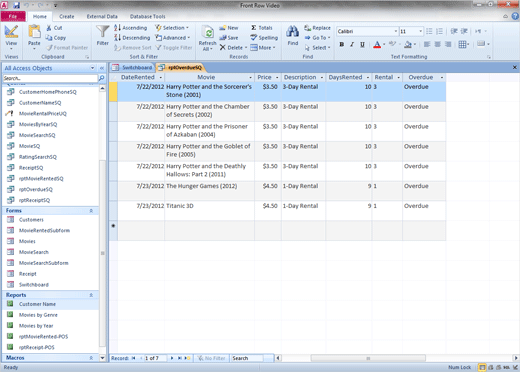Sort Descending with the Z-A icon
The height and width of the screenshot is (372, 520).
(117, 38)
